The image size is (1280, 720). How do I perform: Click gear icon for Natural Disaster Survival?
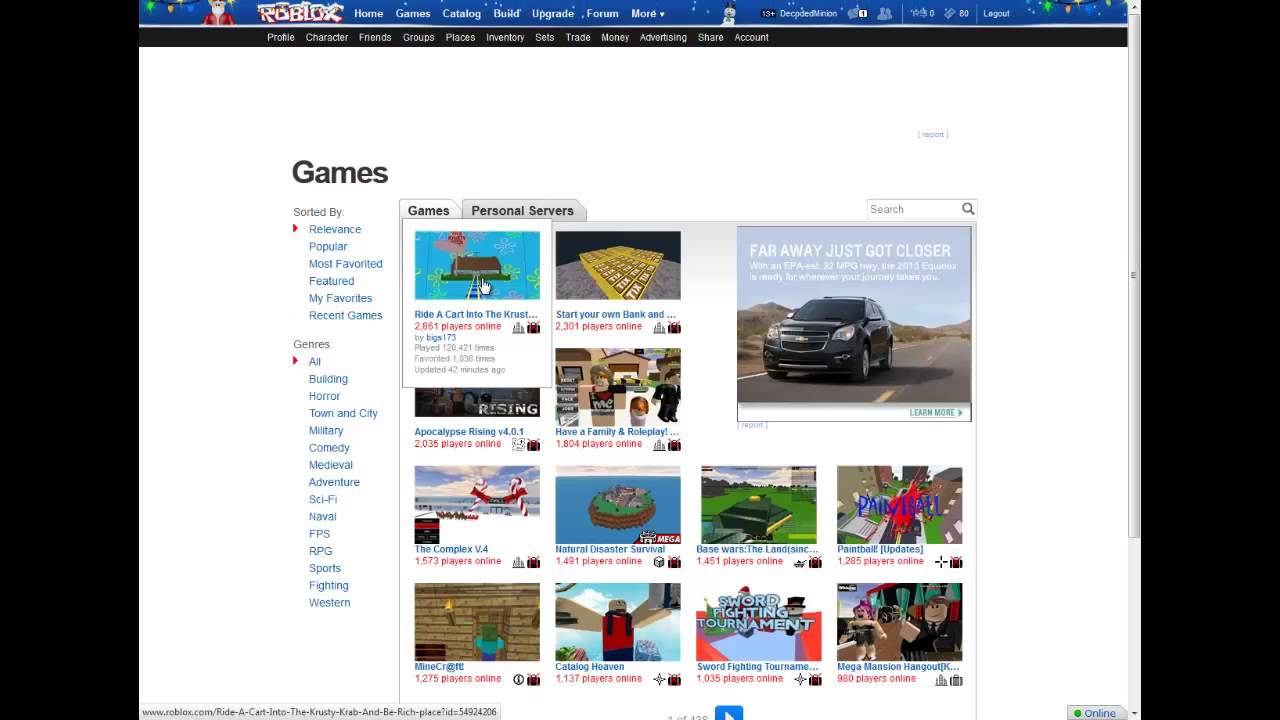tap(674, 562)
